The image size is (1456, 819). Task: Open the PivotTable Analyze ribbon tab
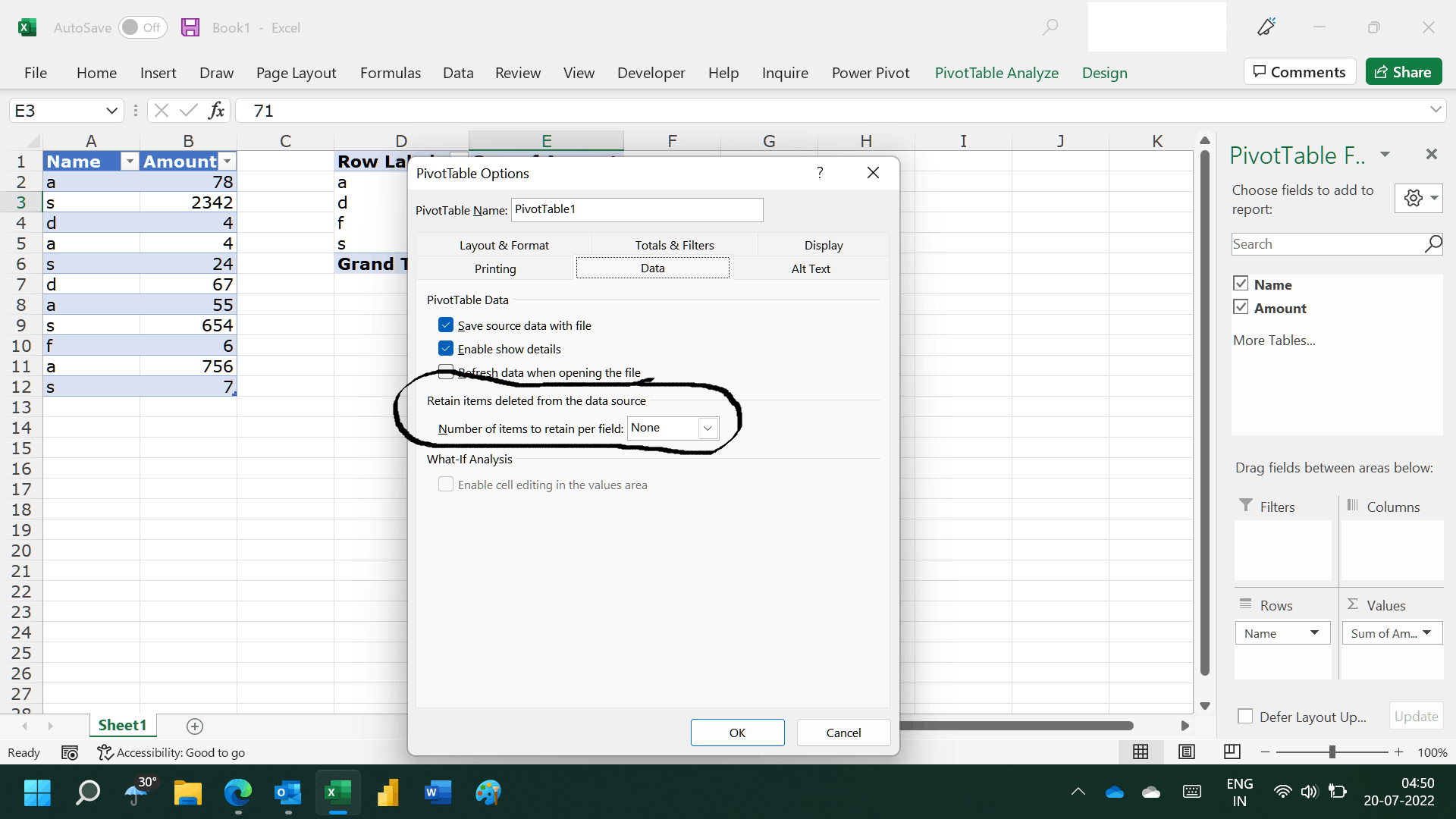(x=996, y=73)
